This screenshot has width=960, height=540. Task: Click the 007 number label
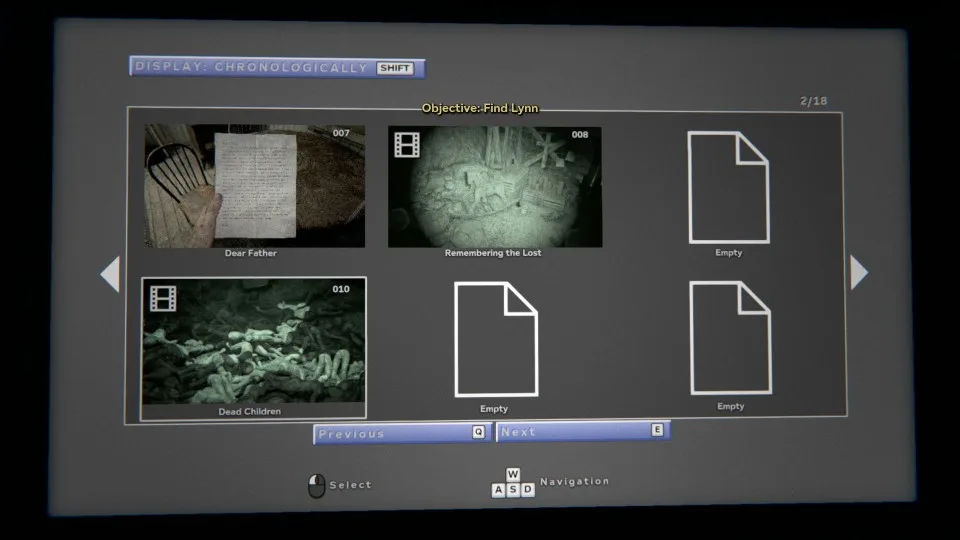pyautogui.click(x=341, y=133)
